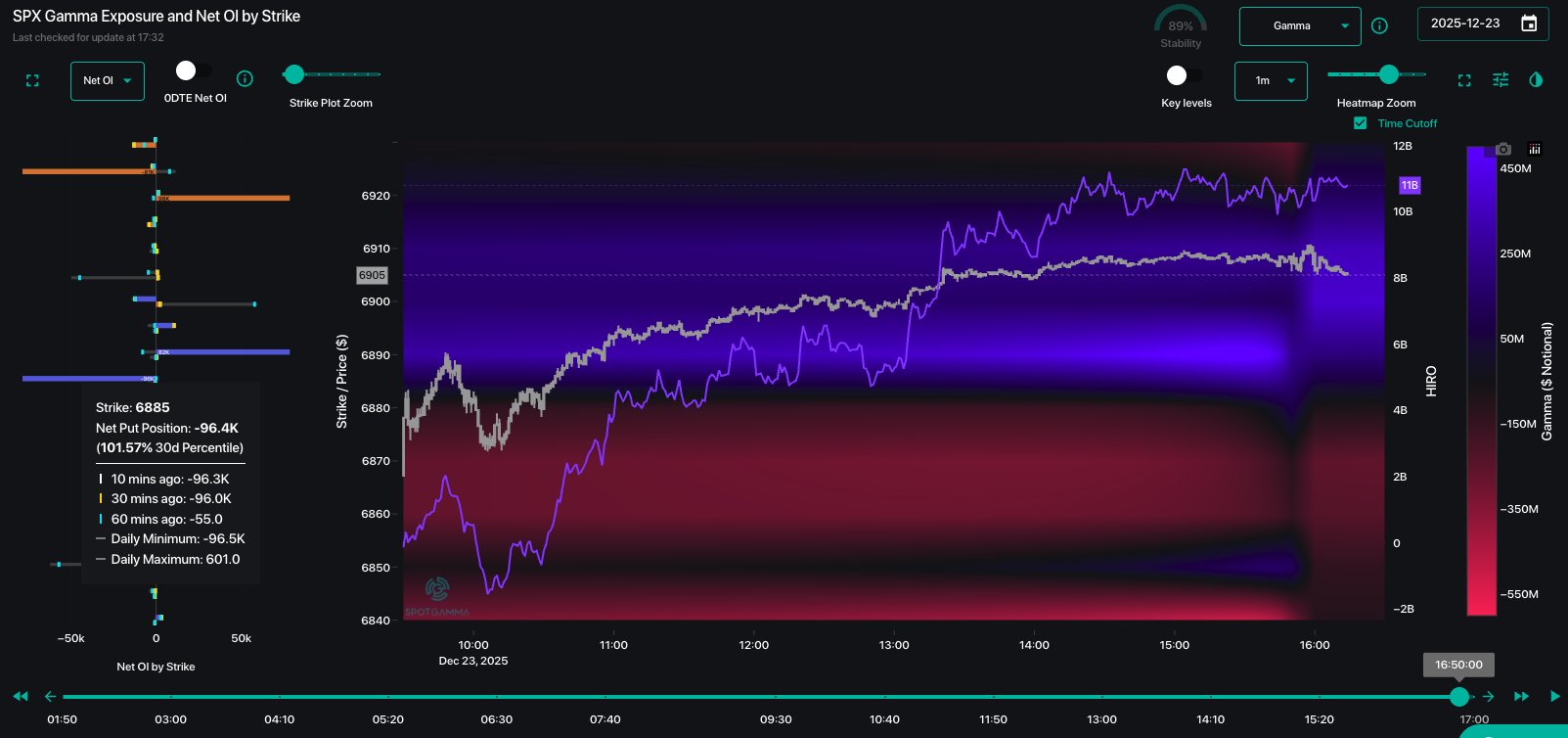The image size is (1568, 738).
Task: Toggle the 0DTE Net OI switch
Action: (x=194, y=71)
